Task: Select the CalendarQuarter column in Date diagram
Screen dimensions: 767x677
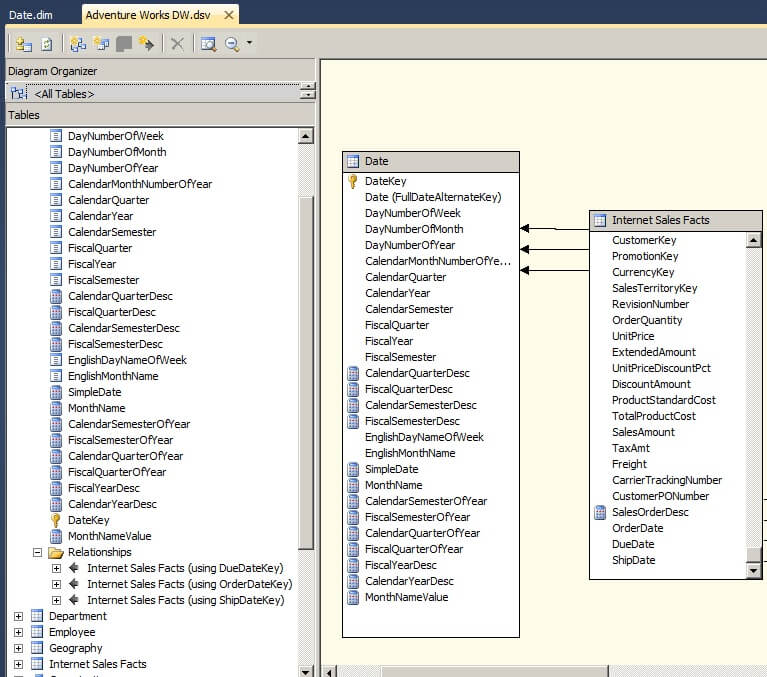Action: point(405,277)
